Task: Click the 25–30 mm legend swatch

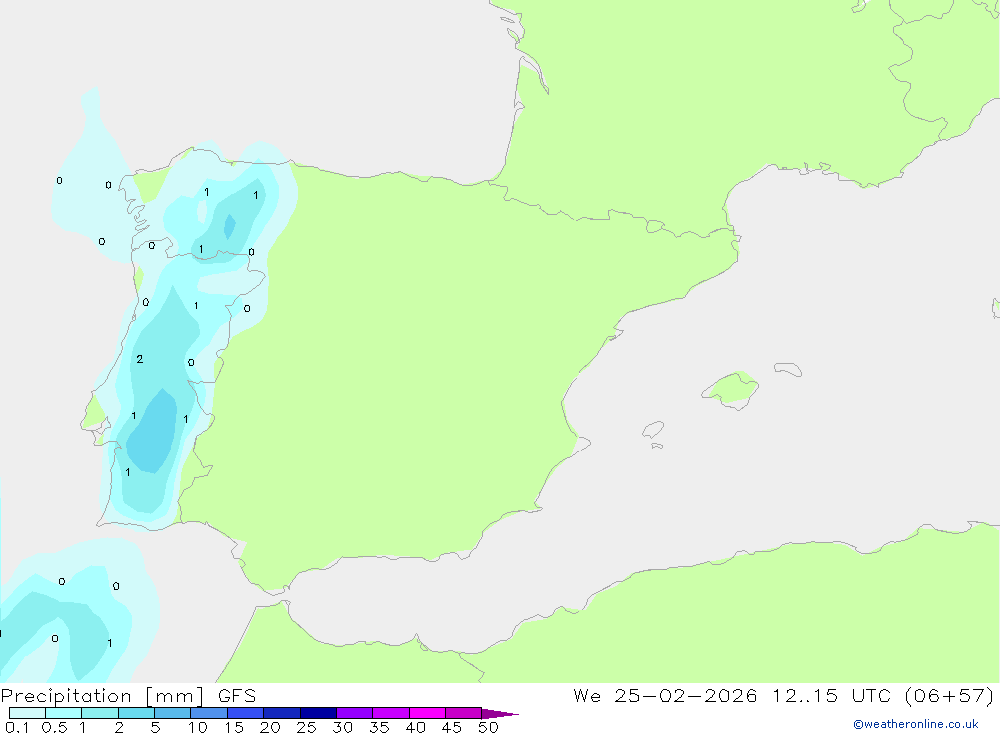Action: point(318,713)
